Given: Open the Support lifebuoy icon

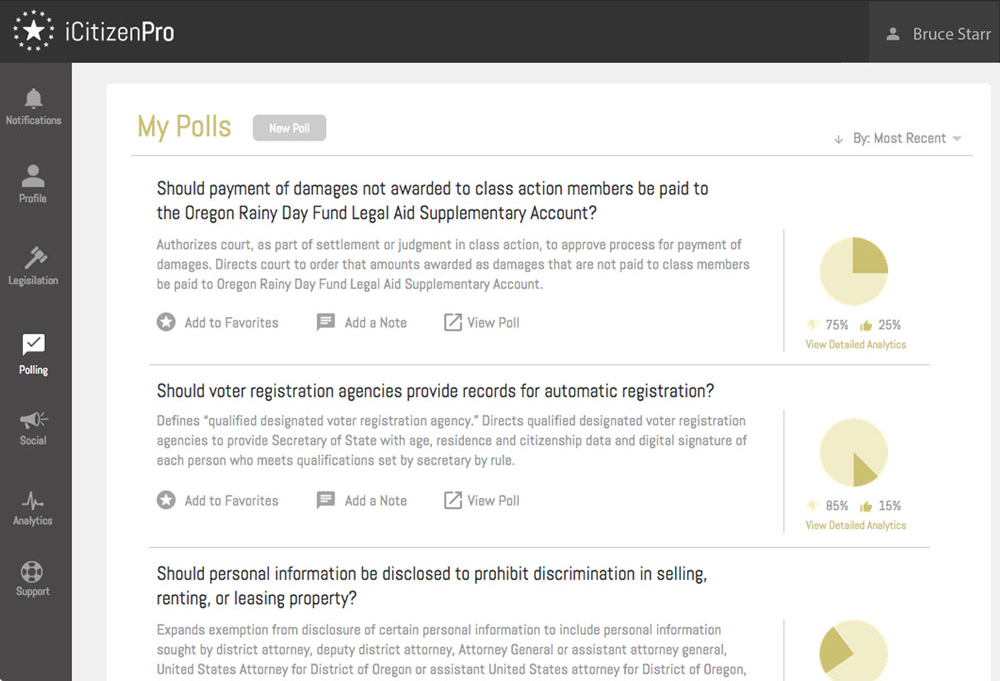Looking at the screenshot, I should [x=33, y=572].
